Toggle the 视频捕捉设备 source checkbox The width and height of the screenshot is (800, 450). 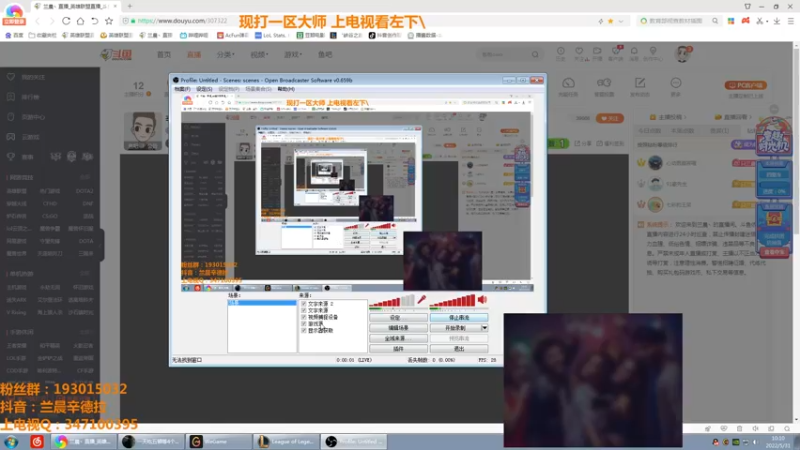pos(304,317)
